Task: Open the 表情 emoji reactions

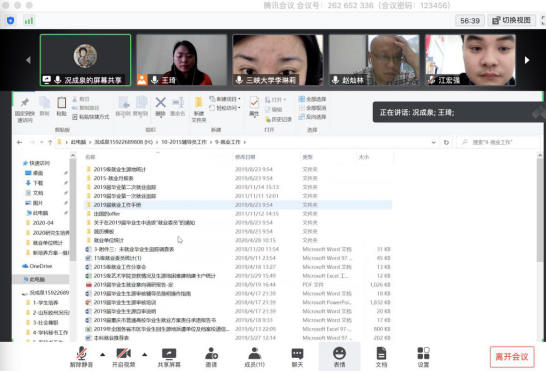Action: click(340, 357)
